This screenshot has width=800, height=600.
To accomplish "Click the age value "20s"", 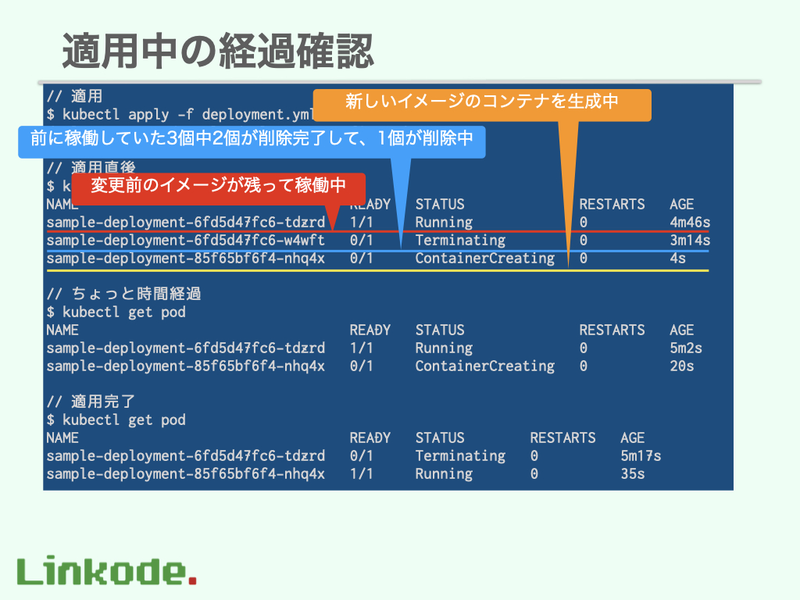I will [682, 366].
